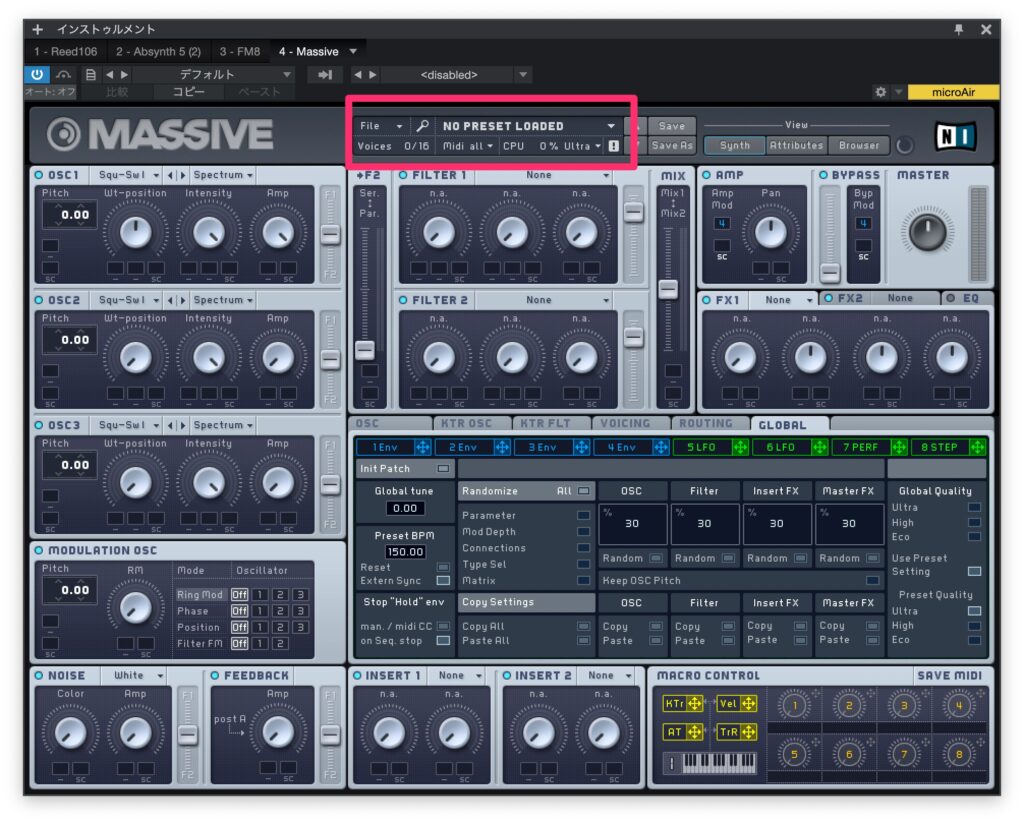
Task: Click the plugin power bypass icon
Action: (36, 75)
